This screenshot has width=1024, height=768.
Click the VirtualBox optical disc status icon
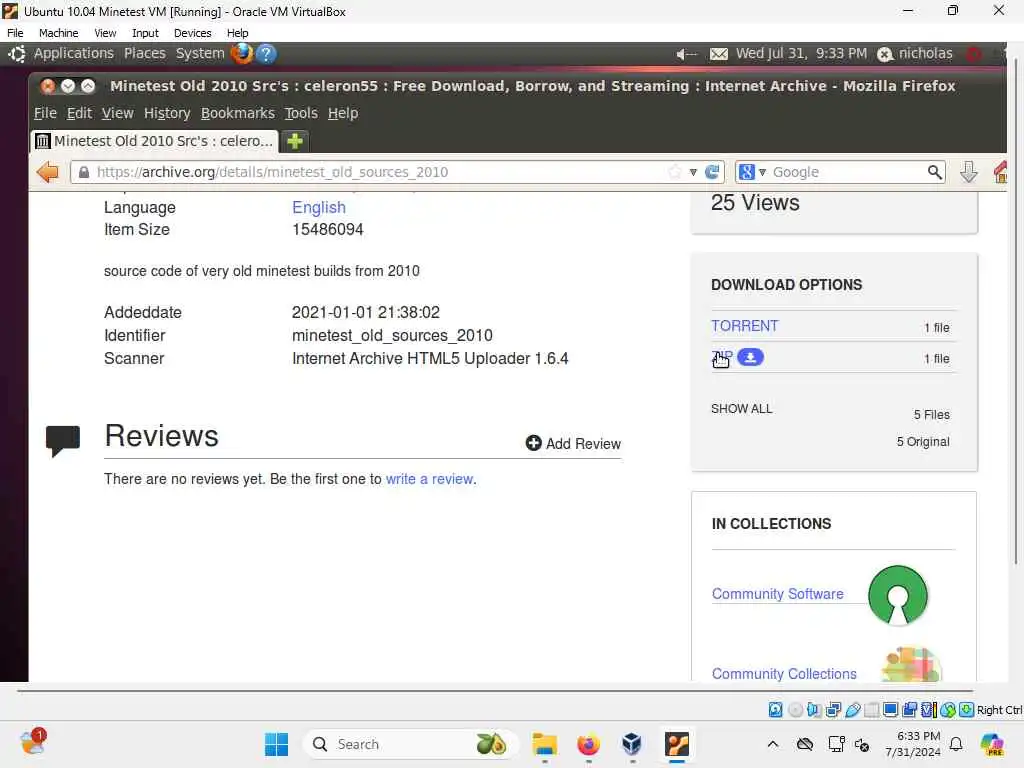pyautogui.click(x=795, y=709)
